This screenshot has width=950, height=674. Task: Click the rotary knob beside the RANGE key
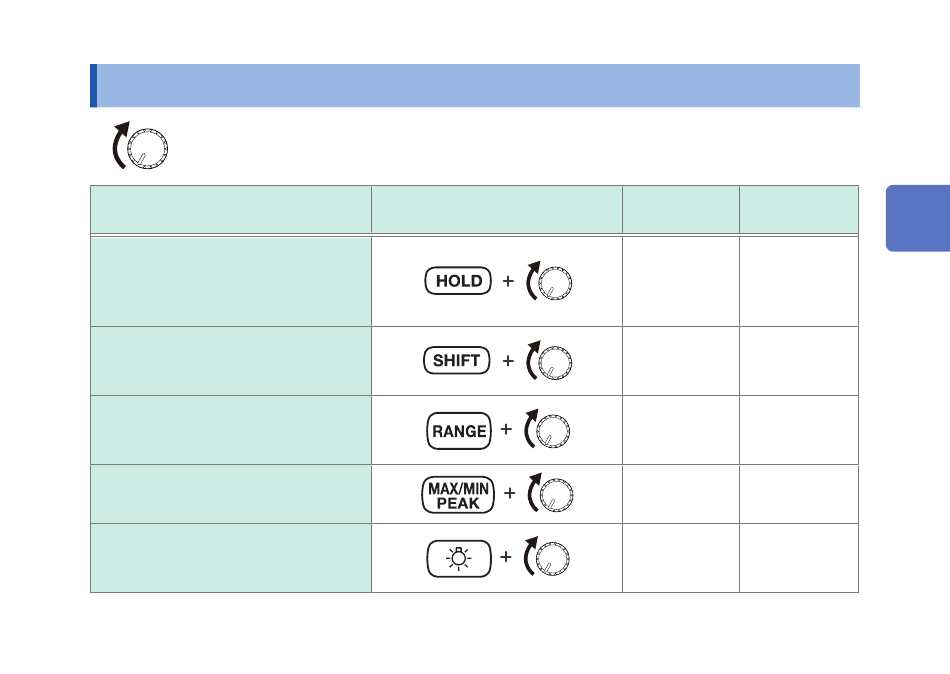(x=551, y=431)
